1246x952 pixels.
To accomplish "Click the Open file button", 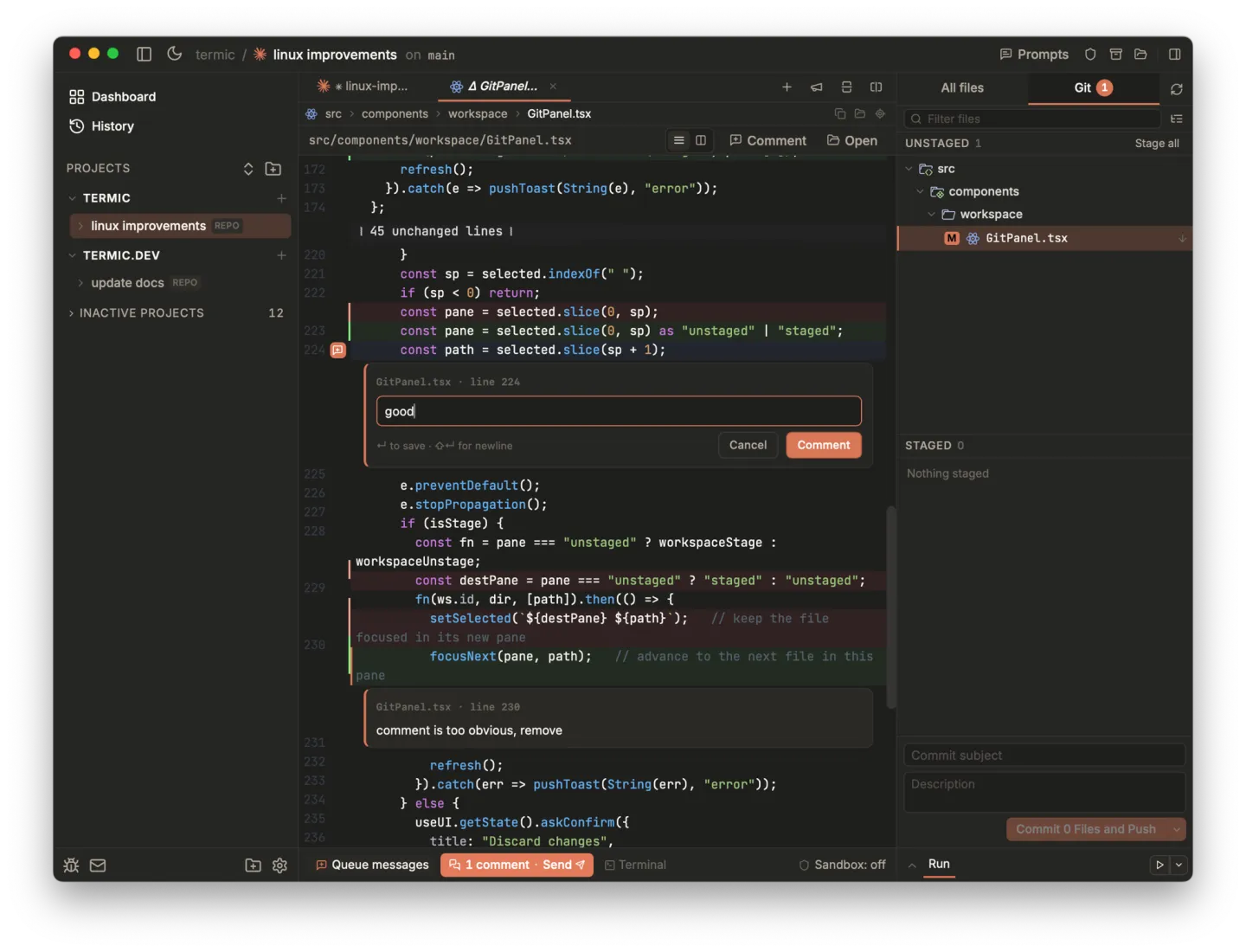I will [852, 140].
